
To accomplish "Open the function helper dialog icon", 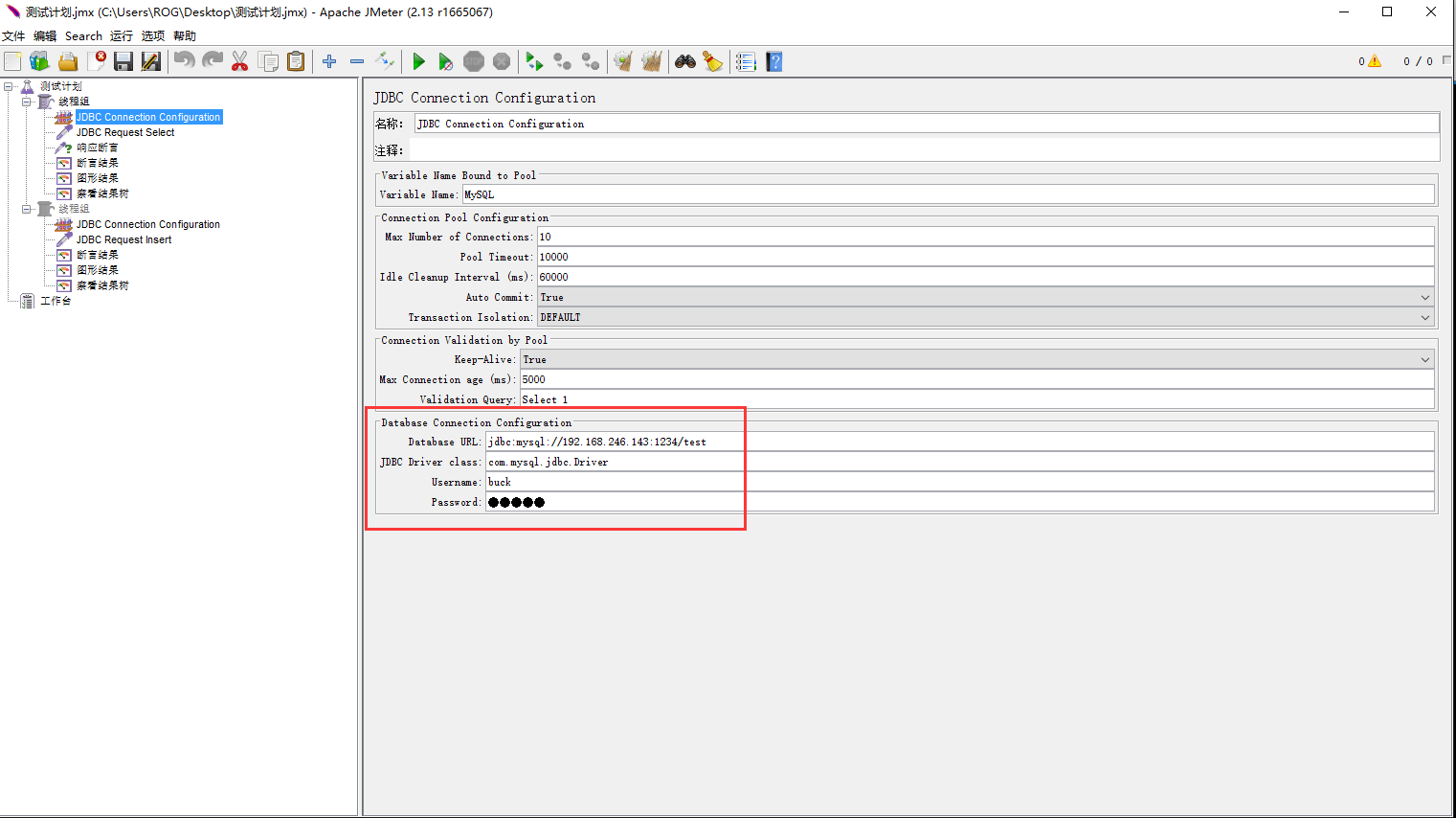I will coord(746,61).
